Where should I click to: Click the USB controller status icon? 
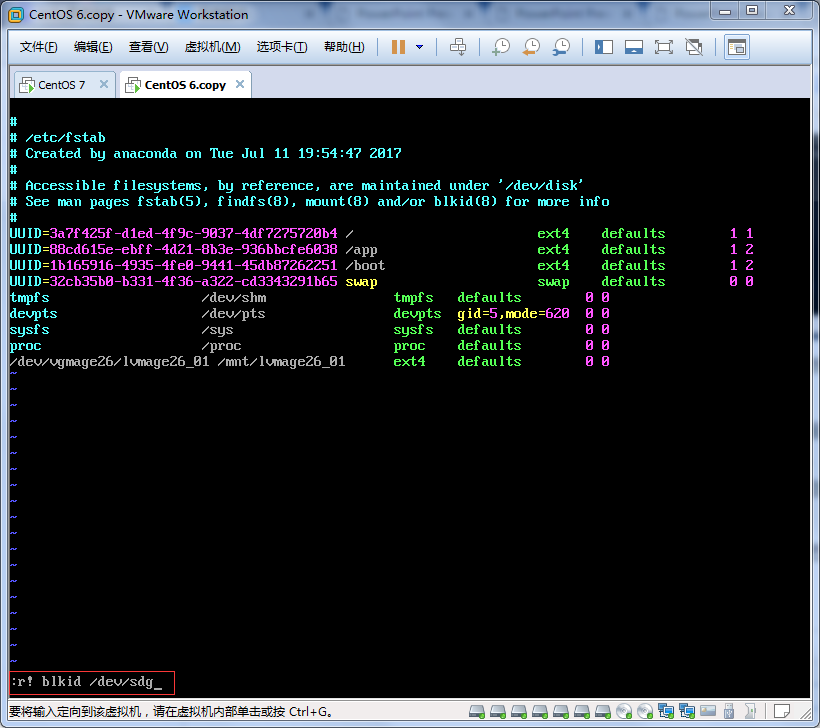[729, 711]
